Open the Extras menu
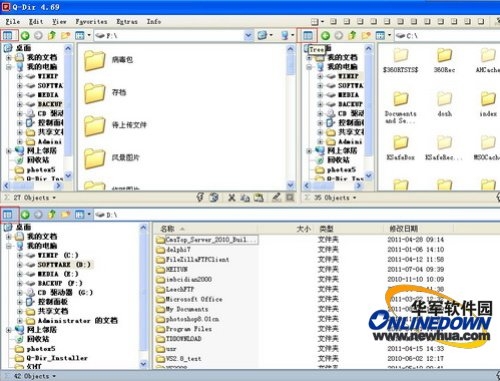Screen dimensions: 500x381 point(127,22)
